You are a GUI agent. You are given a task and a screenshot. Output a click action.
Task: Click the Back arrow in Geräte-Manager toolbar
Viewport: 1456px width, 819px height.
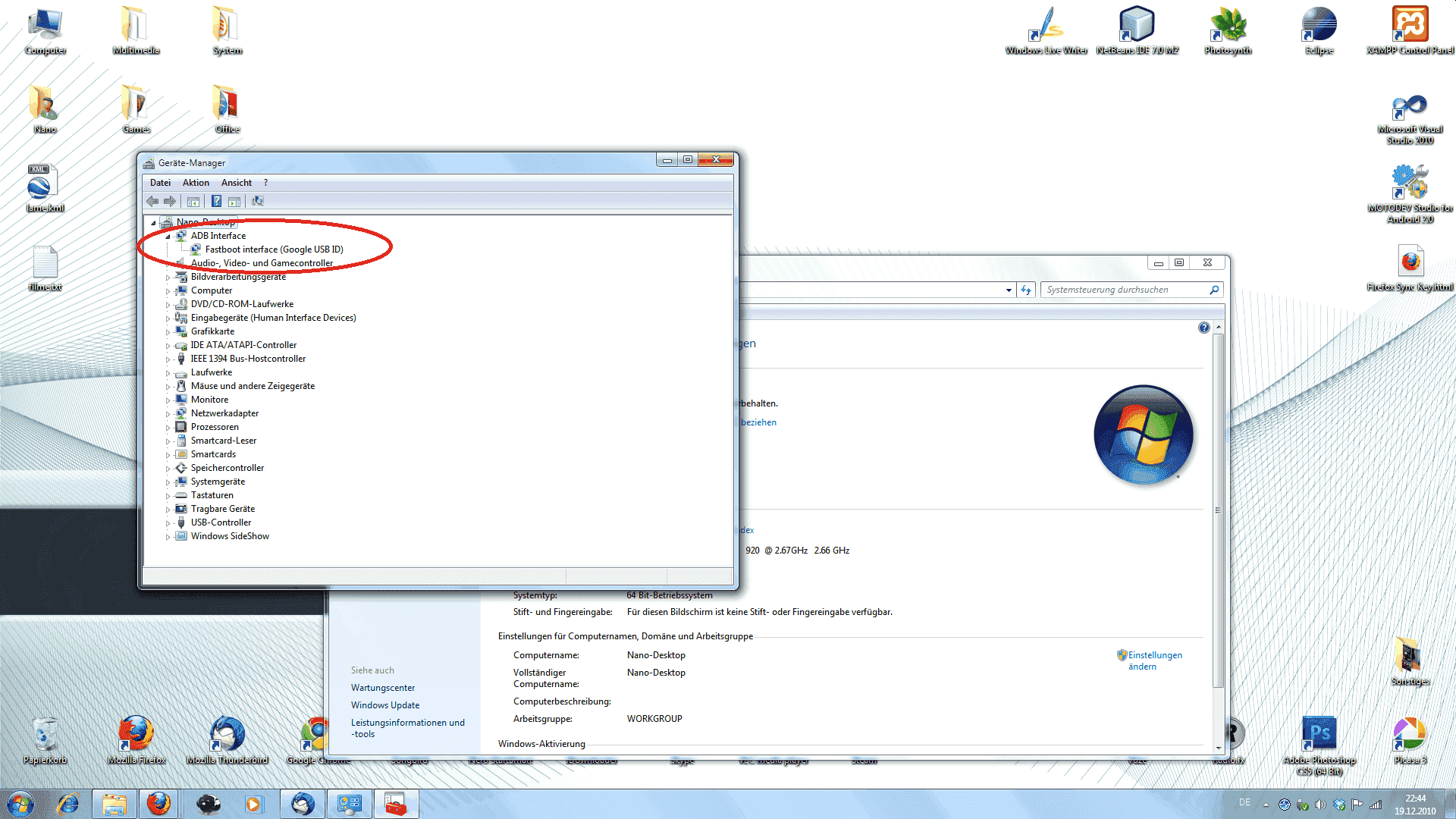(x=152, y=202)
